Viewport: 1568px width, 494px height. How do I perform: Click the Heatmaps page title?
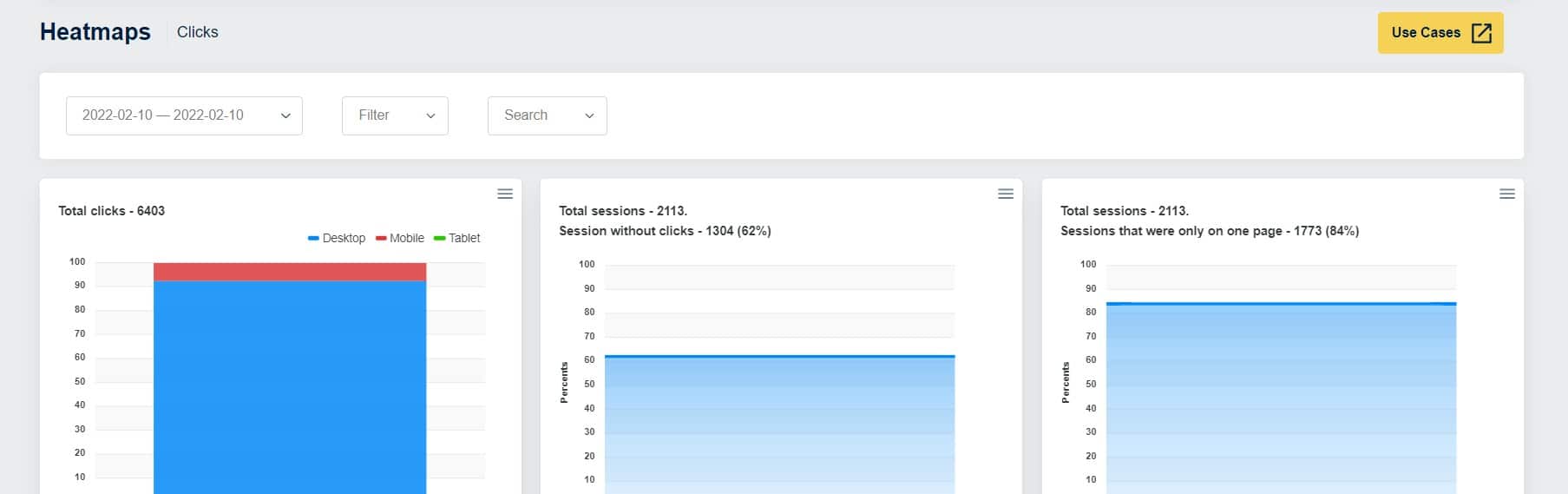click(x=95, y=32)
